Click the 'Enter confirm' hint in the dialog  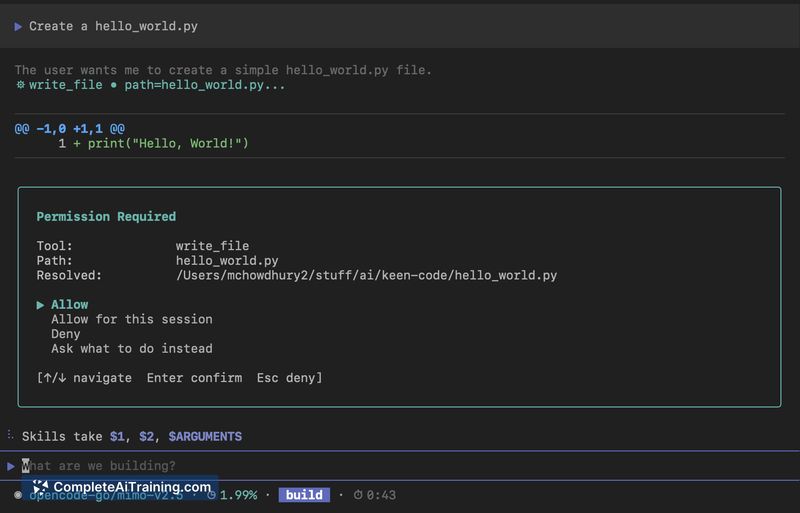pyautogui.click(x=194, y=378)
